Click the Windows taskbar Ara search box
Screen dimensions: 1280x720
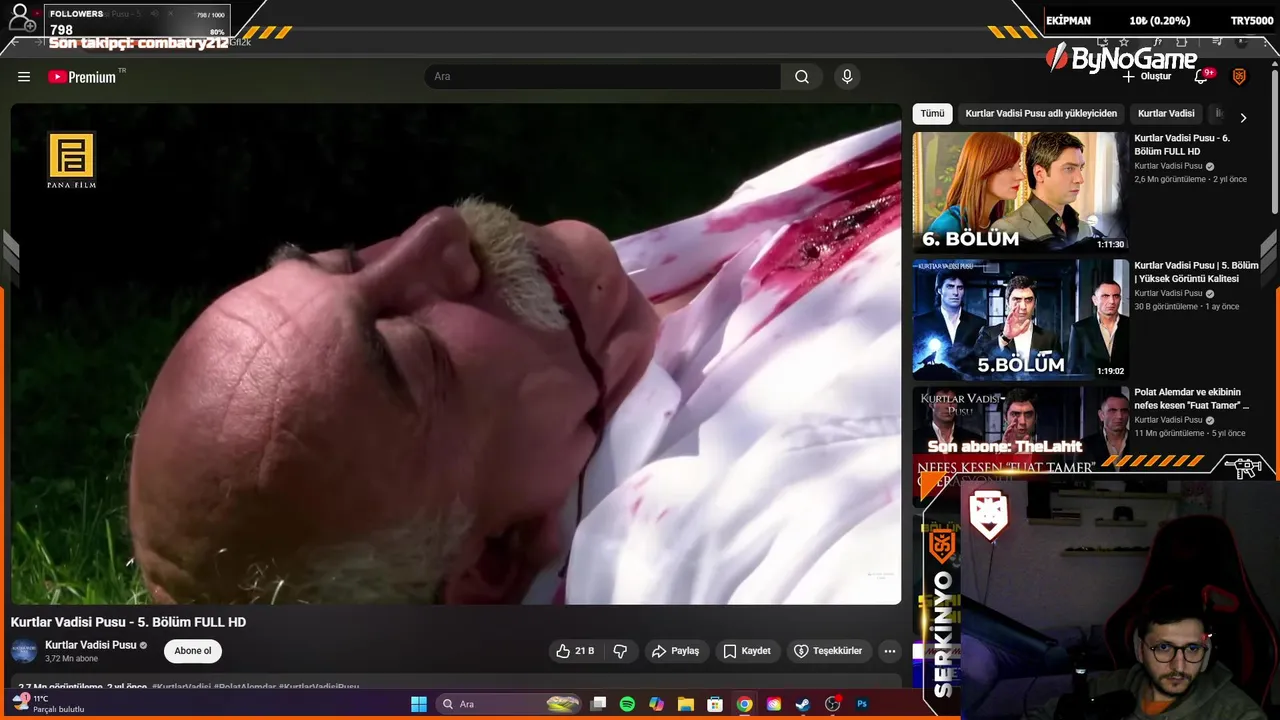click(510, 704)
